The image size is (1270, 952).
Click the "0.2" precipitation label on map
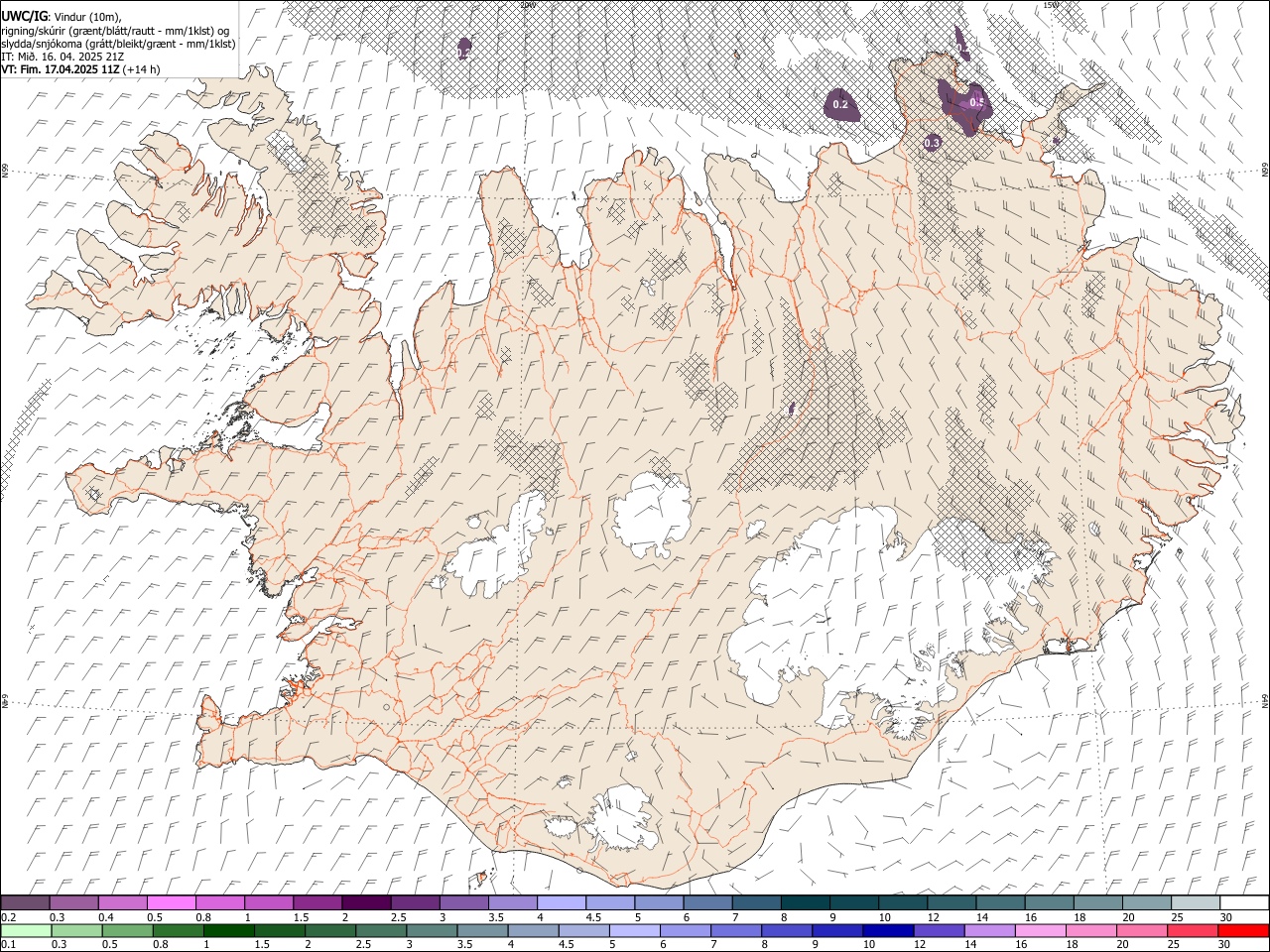click(840, 104)
